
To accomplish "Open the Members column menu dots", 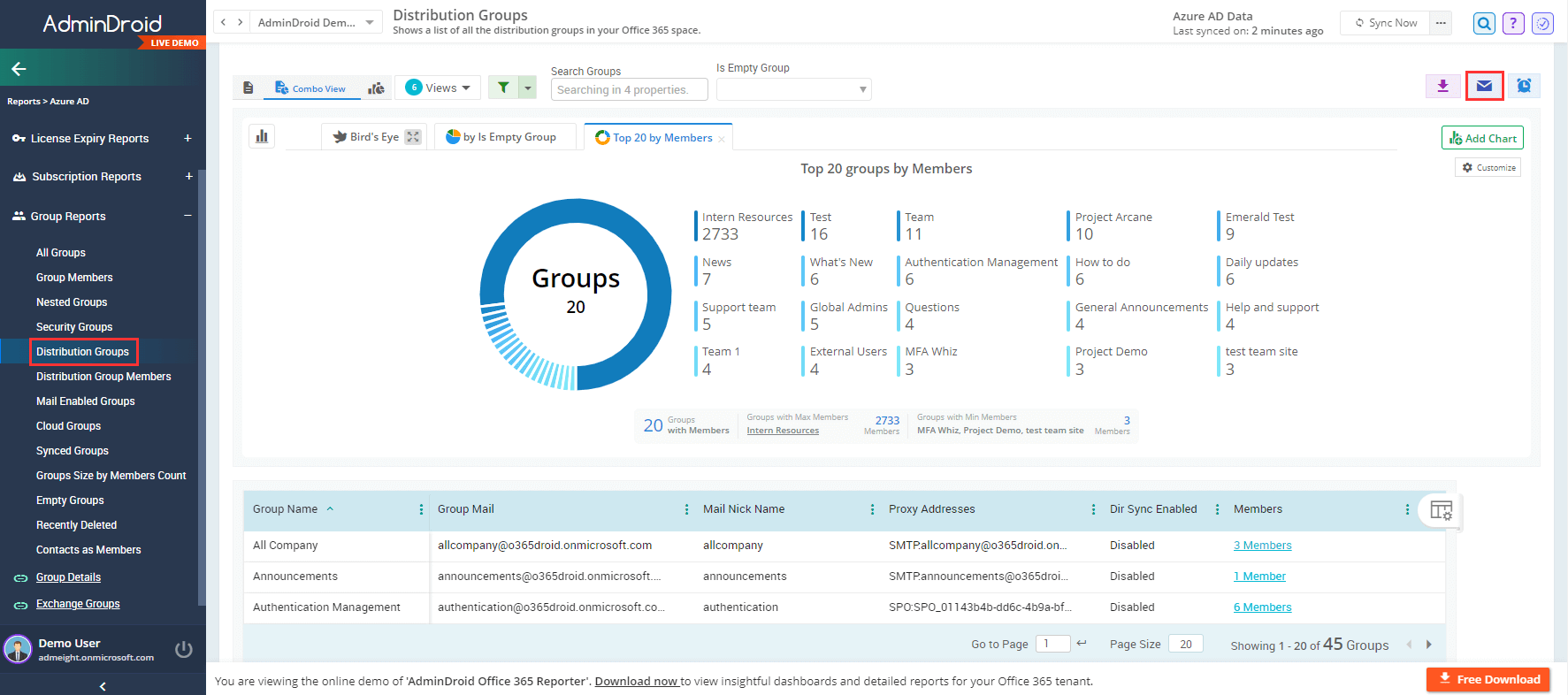I will (x=1407, y=509).
